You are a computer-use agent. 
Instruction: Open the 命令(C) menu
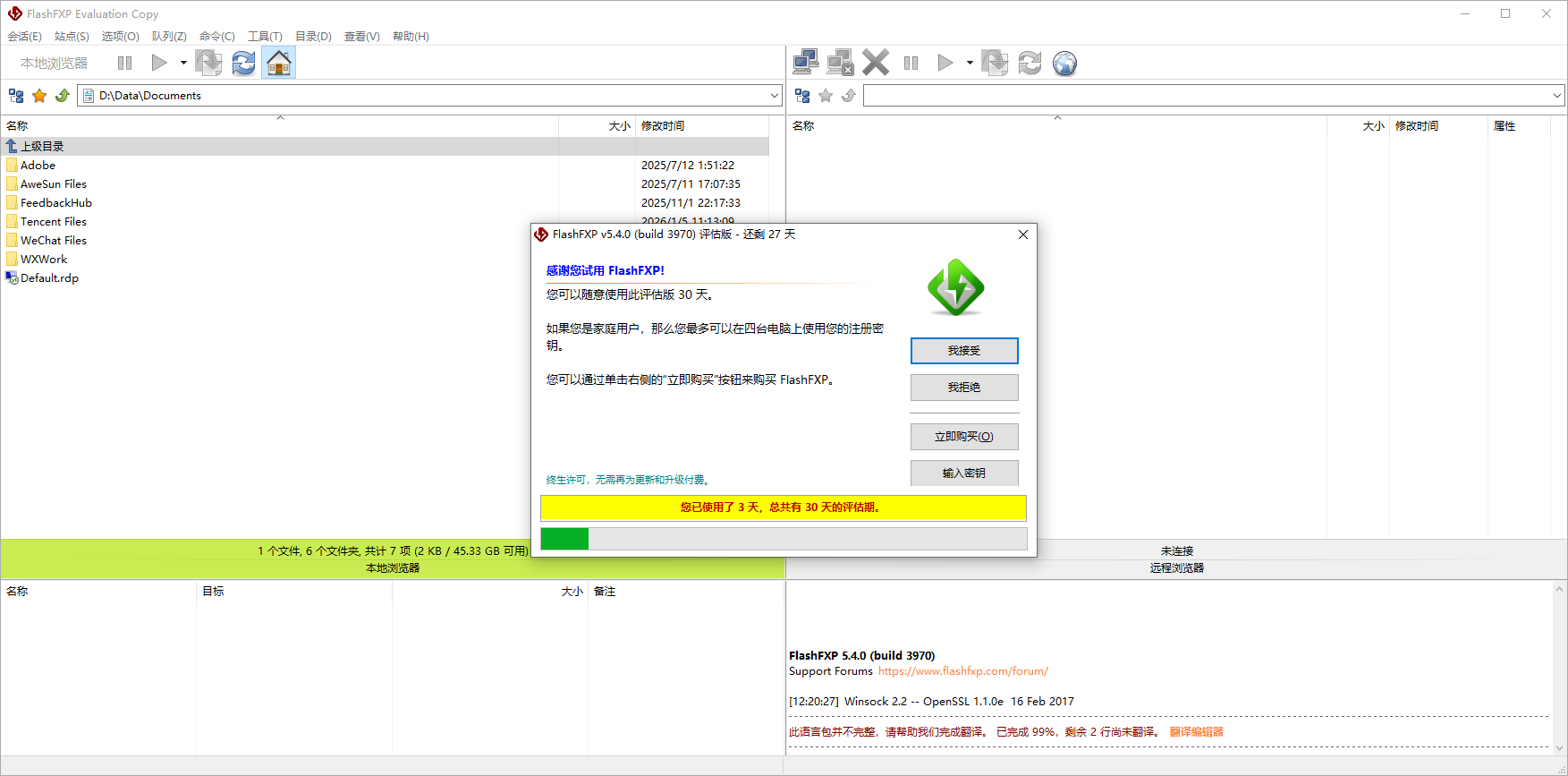pyautogui.click(x=217, y=36)
